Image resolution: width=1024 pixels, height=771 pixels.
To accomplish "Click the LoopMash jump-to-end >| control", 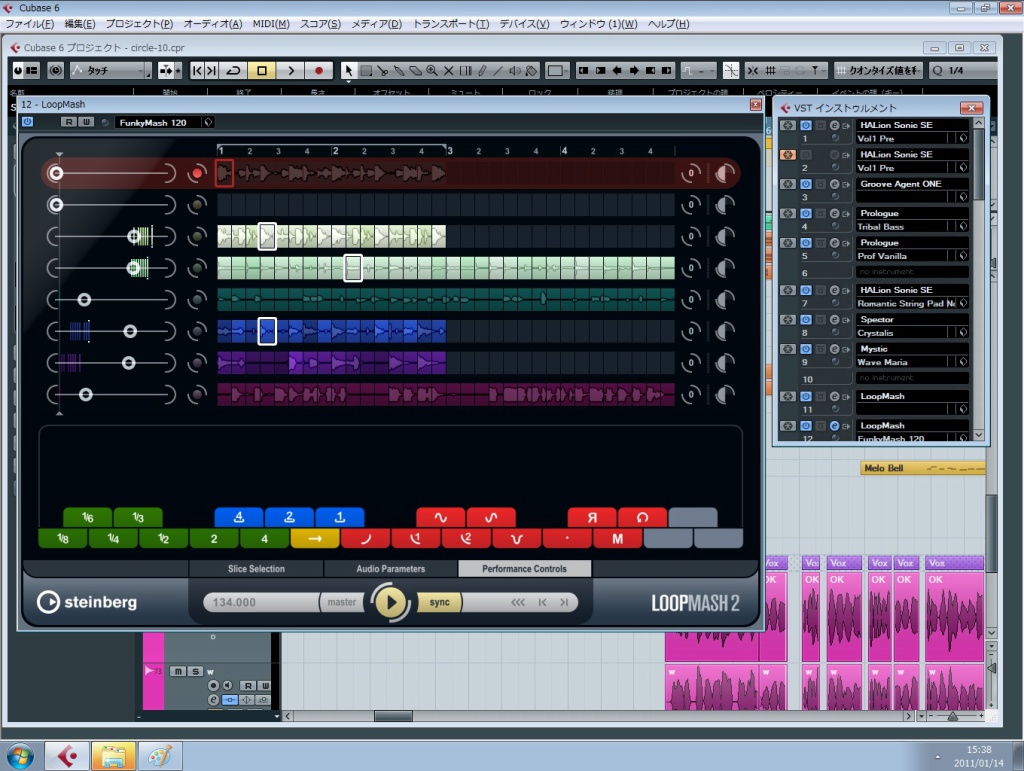I will click(564, 602).
